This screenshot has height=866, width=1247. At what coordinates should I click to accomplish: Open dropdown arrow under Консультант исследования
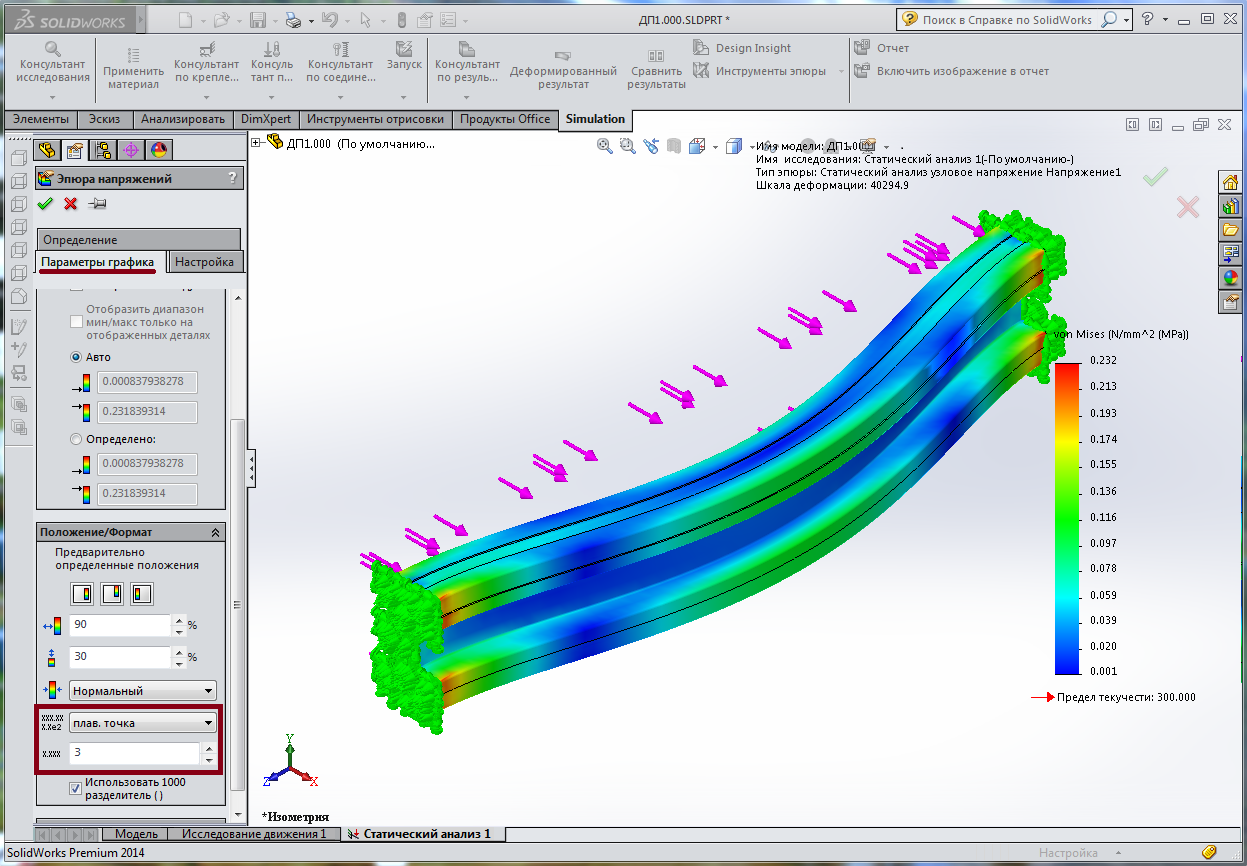pyautogui.click(x=53, y=99)
